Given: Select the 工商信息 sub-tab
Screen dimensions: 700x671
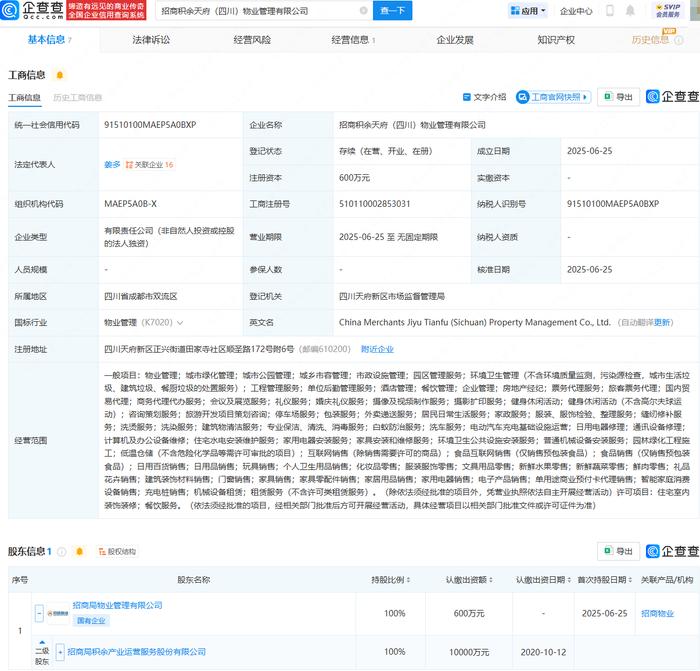Looking at the screenshot, I should [25, 97].
